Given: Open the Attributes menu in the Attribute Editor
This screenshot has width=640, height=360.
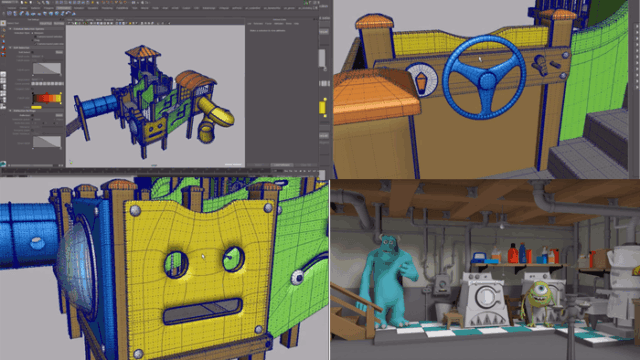Looking at the screenshot, I should coord(278,24).
